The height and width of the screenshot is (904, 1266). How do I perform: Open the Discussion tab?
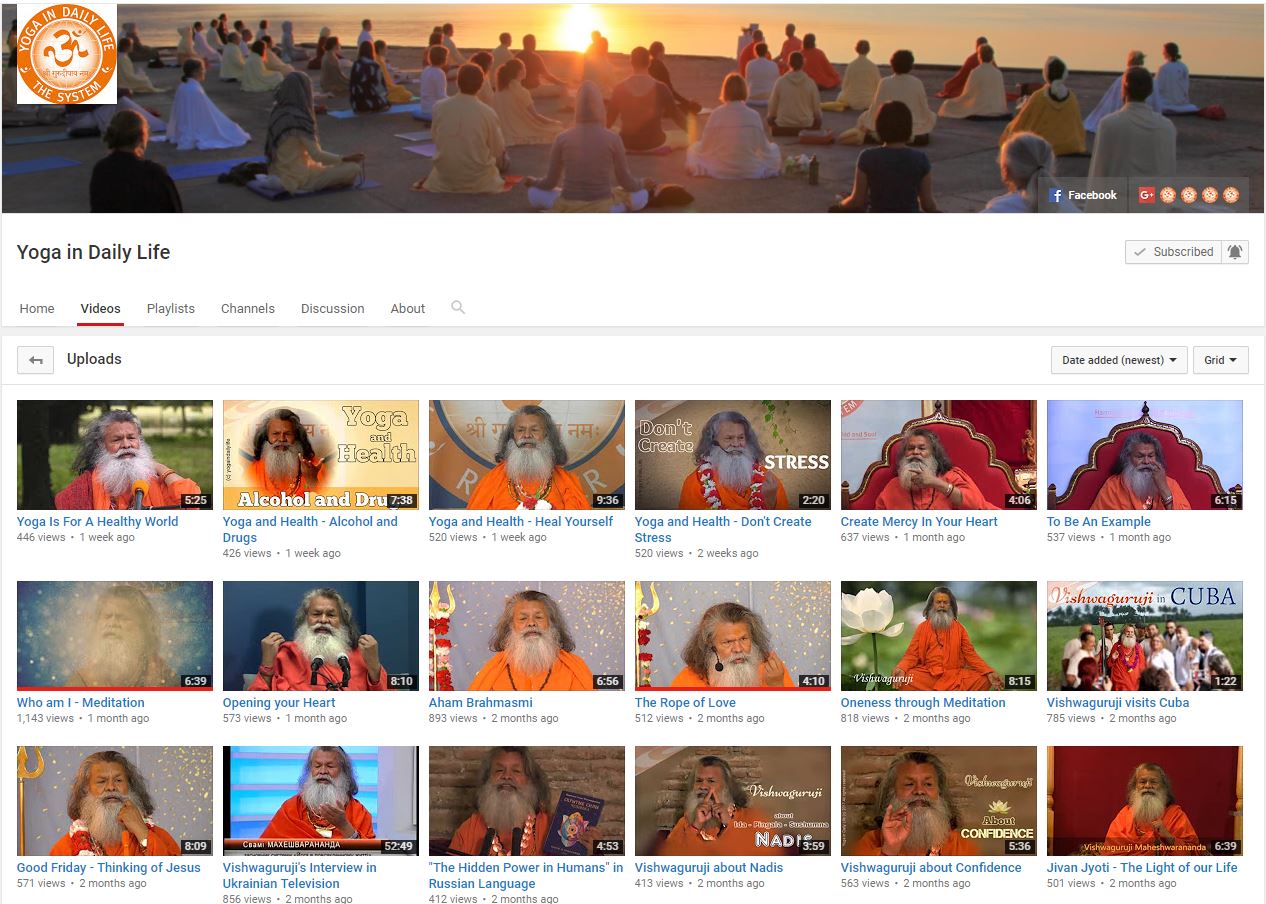coord(332,308)
